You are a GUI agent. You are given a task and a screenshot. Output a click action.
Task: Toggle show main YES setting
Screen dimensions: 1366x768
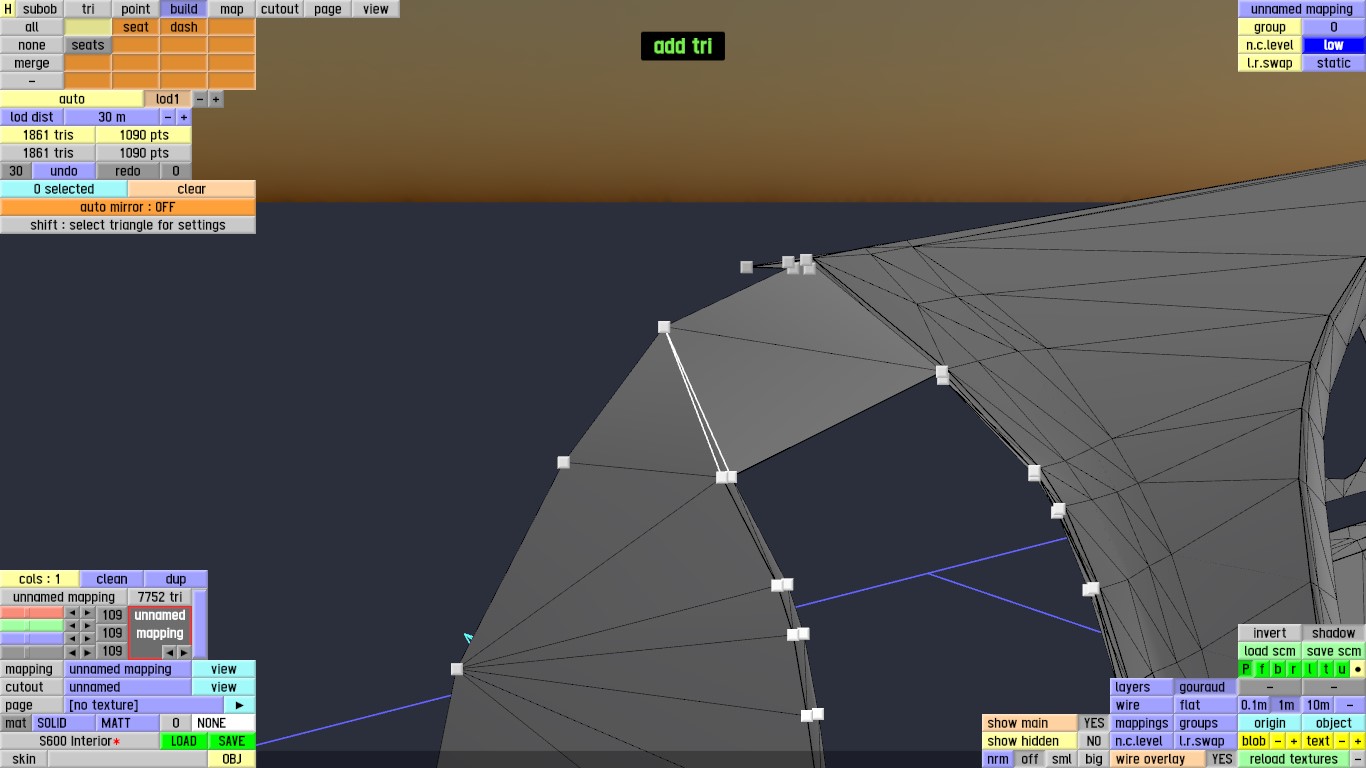(x=1094, y=723)
